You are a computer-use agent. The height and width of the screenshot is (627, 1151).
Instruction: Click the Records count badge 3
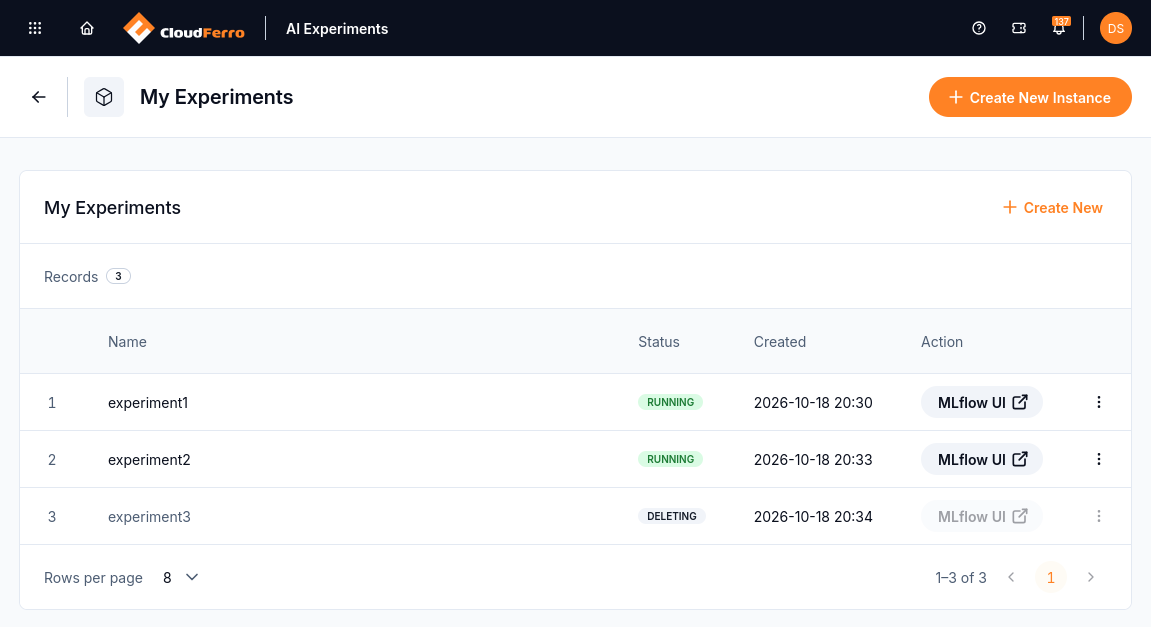pyautogui.click(x=118, y=277)
